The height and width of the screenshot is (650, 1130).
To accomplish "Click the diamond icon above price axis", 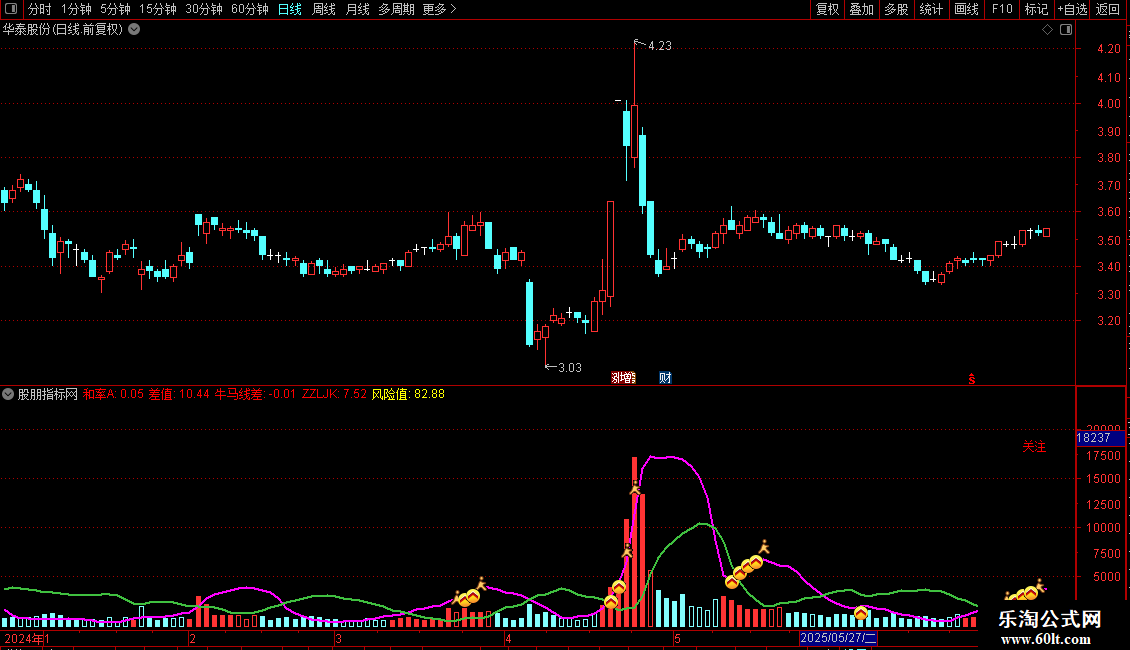I will (x=1047, y=29).
